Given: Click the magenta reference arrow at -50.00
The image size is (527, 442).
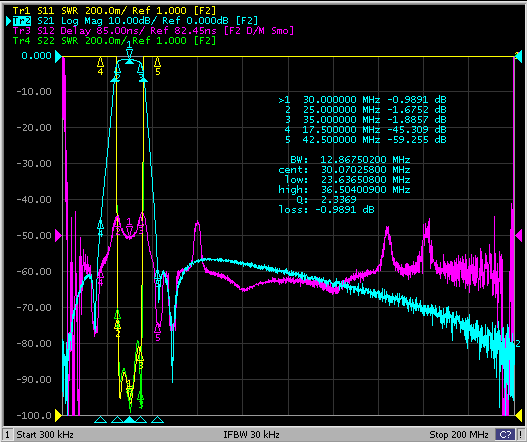Looking at the screenshot, I should pos(58,235).
